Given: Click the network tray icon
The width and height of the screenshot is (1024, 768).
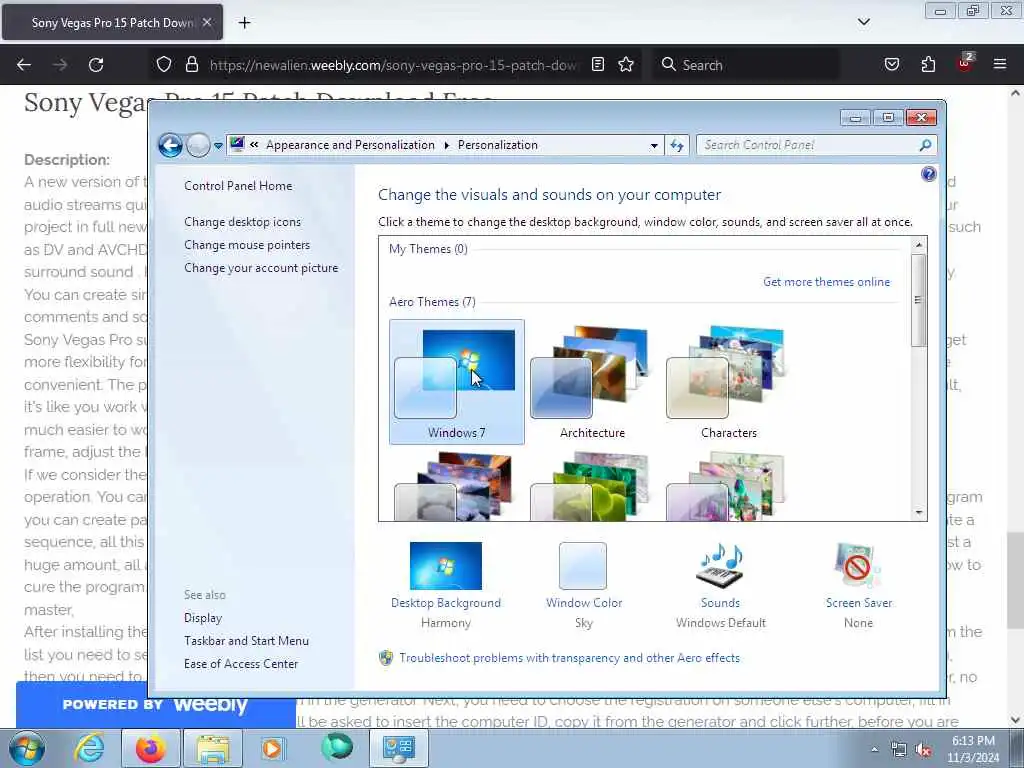Looking at the screenshot, I should [899, 750].
